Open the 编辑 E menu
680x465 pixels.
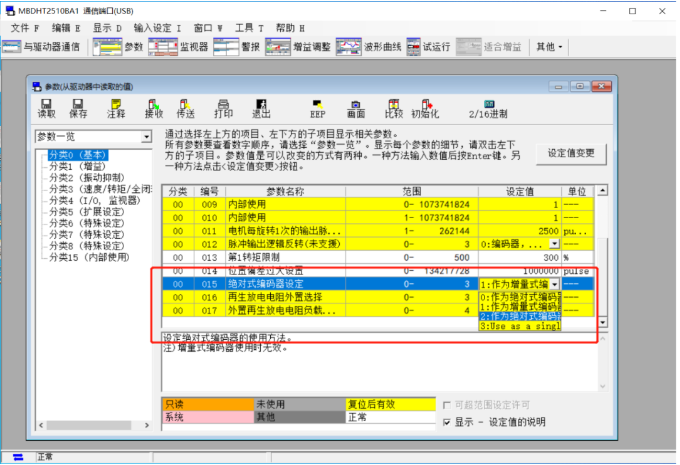pos(66,28)
